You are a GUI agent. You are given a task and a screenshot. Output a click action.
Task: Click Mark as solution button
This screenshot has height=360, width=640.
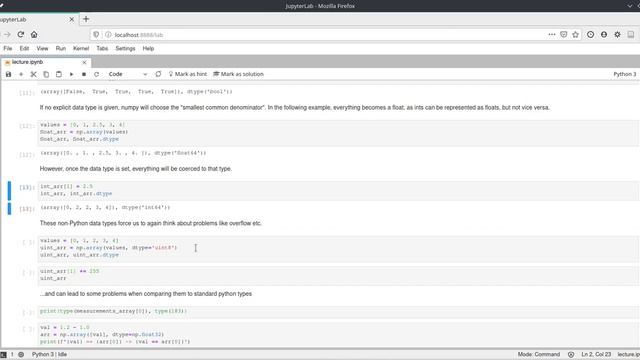(x=239, y=74)
